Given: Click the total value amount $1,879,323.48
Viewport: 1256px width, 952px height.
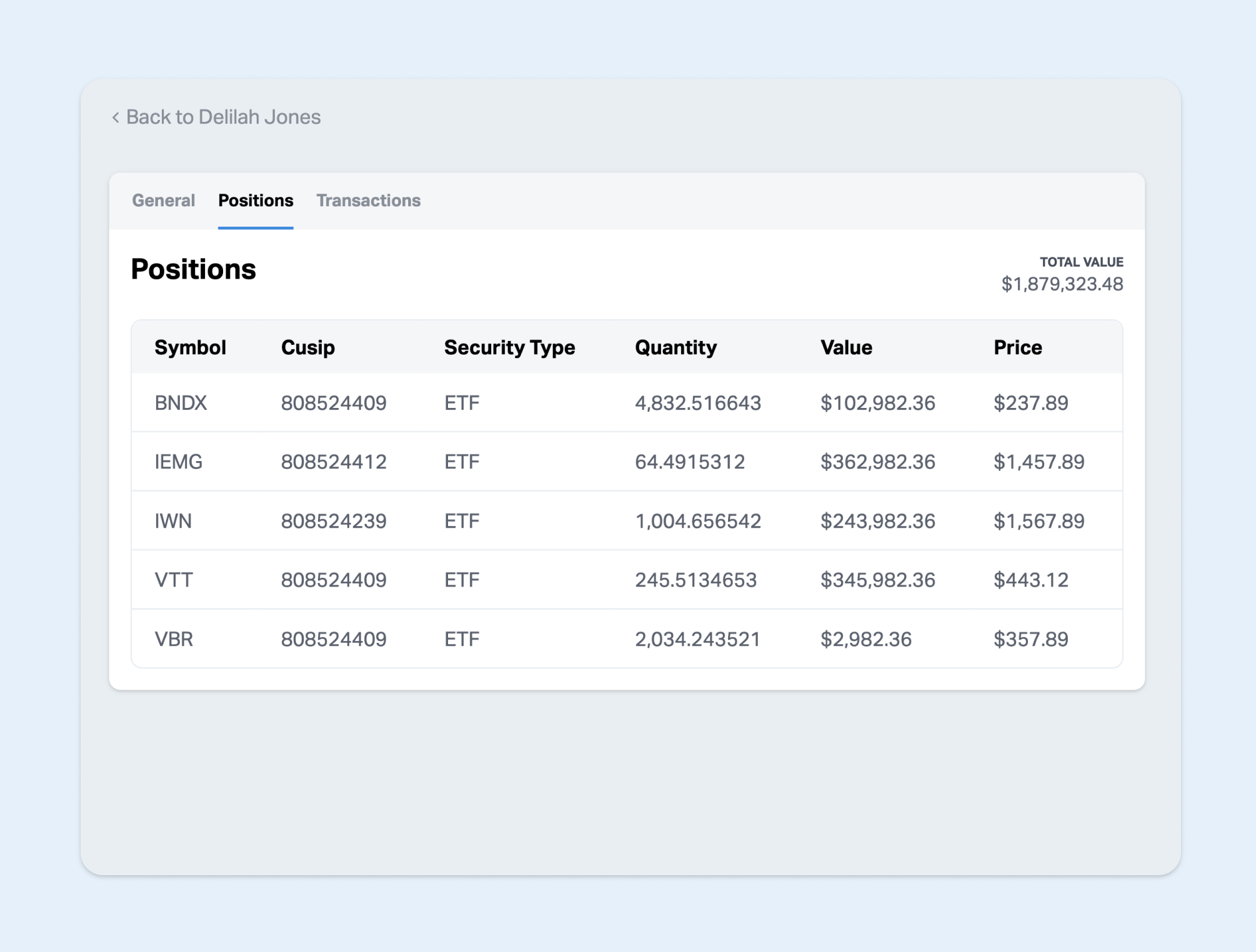Looking at the screenshot, I should [x=1062, y=284].
